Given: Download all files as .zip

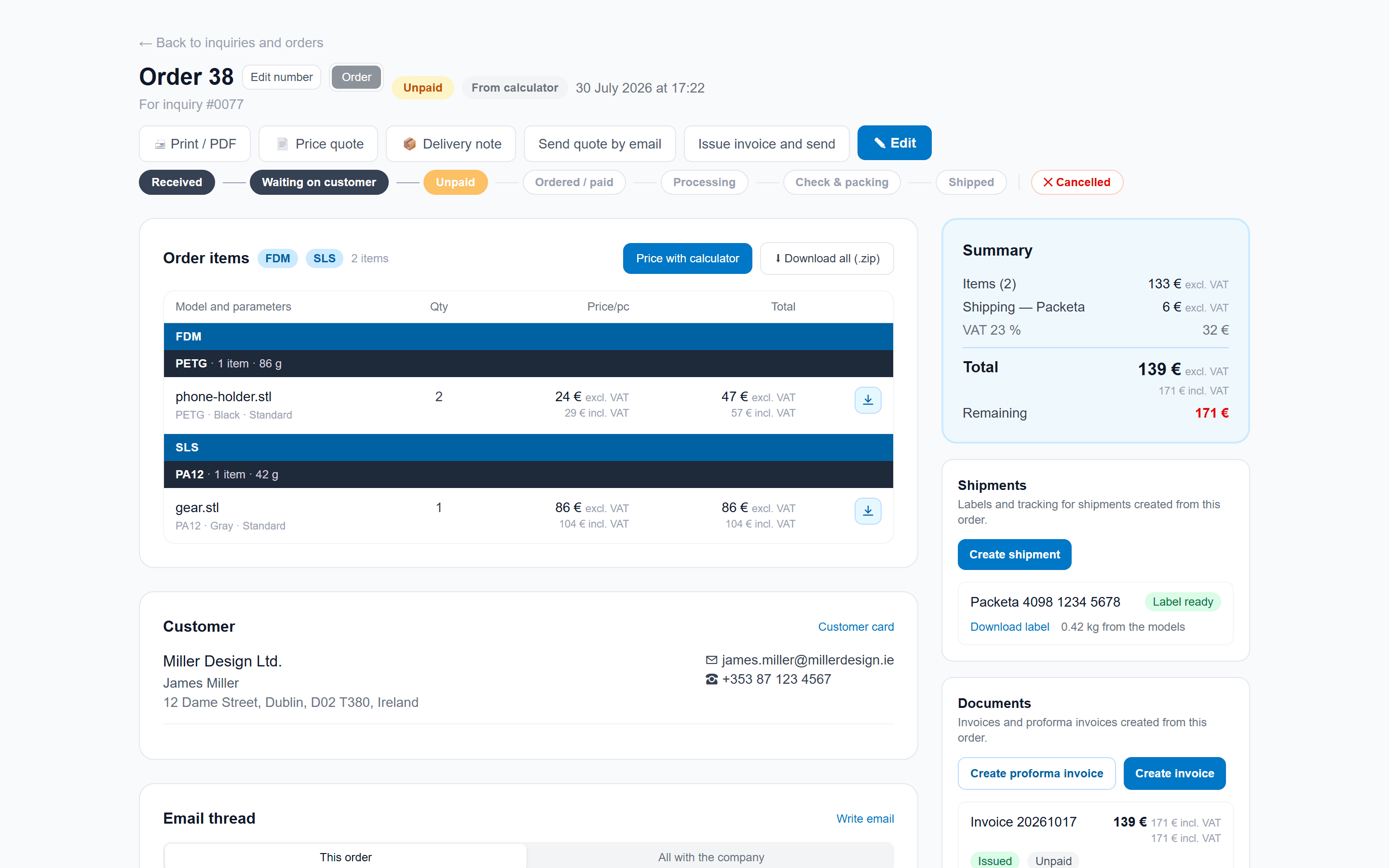Looking at the screenshot, I should 827,258.
